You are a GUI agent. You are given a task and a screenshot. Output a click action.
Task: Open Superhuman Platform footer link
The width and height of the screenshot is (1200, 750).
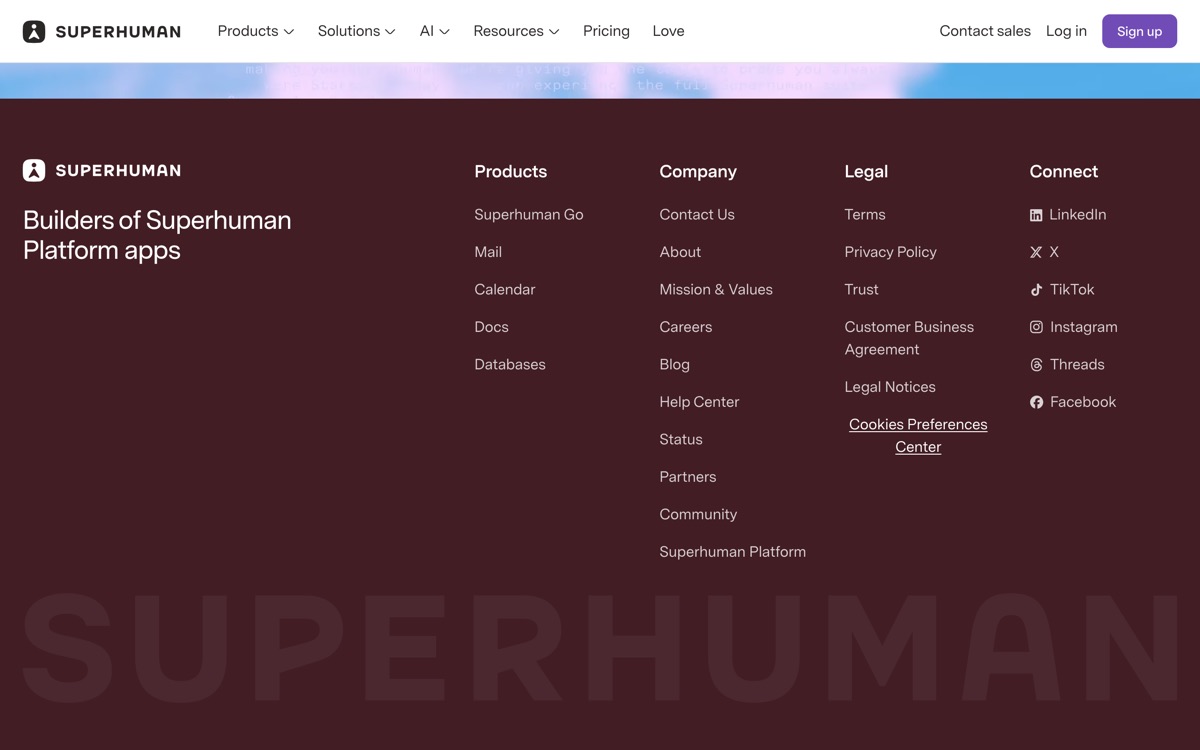(733, 552)
